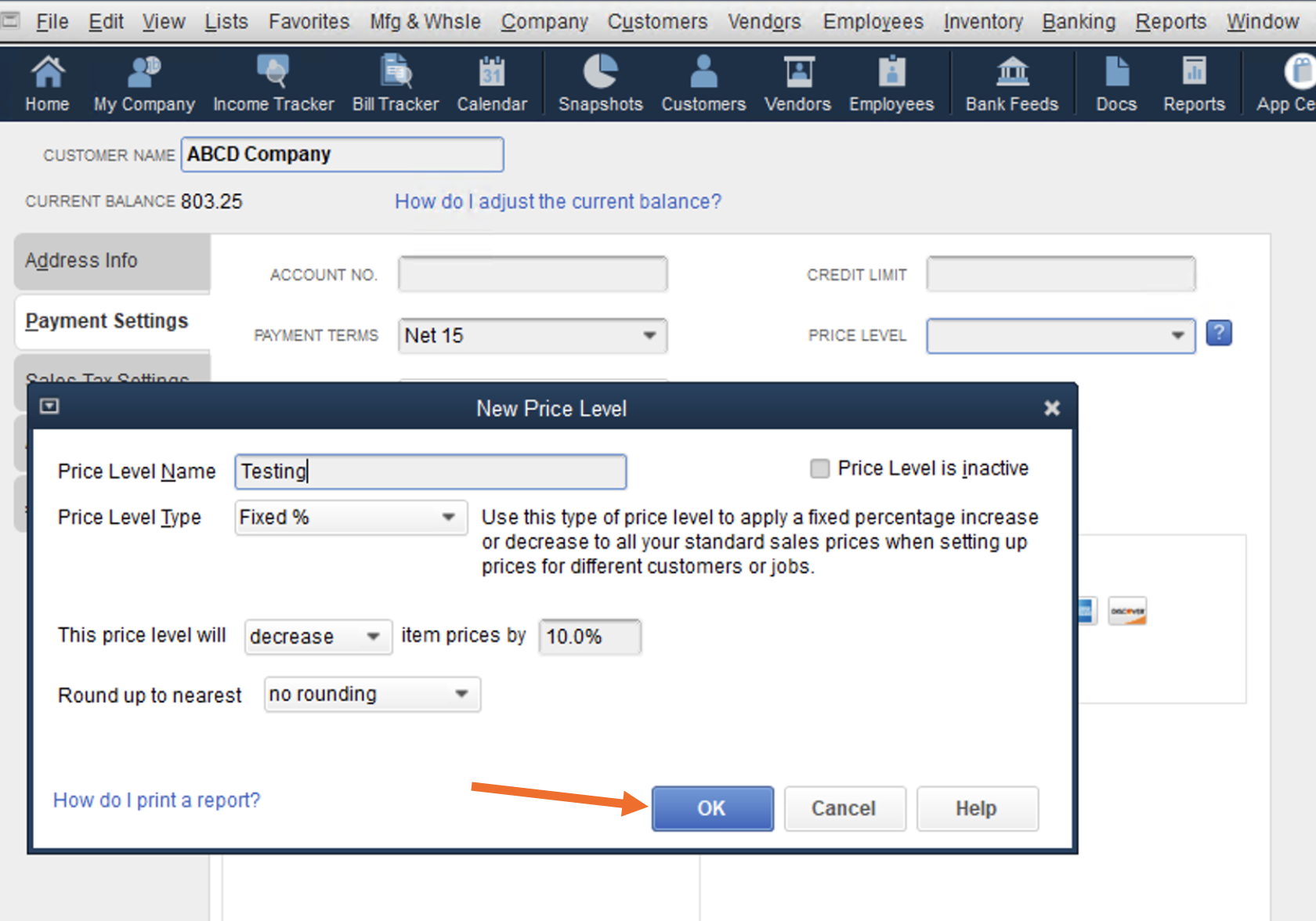This screenshot has width=1316, height=921.
Task: Click the Price Level Name text field
Action: click(430, 471)
